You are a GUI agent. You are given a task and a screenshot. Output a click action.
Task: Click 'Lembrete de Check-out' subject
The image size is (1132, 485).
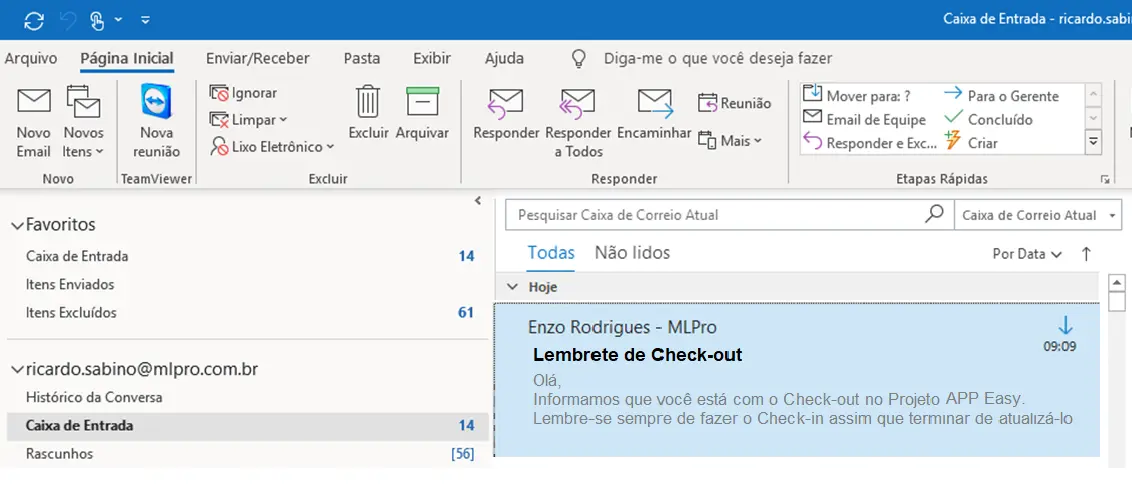[637, 355]
